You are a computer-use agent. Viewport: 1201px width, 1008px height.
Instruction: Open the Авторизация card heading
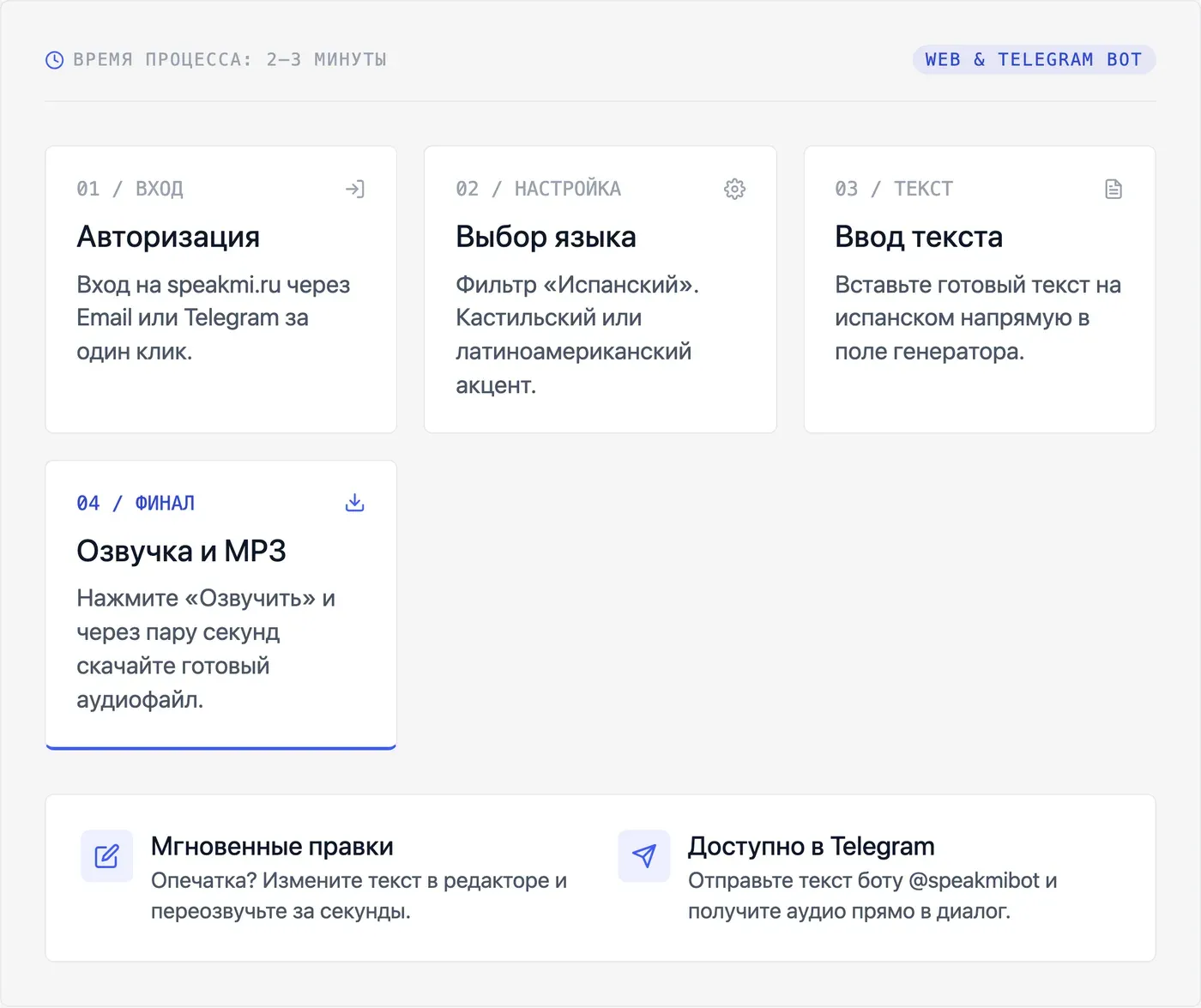click(x=168, y=237)
